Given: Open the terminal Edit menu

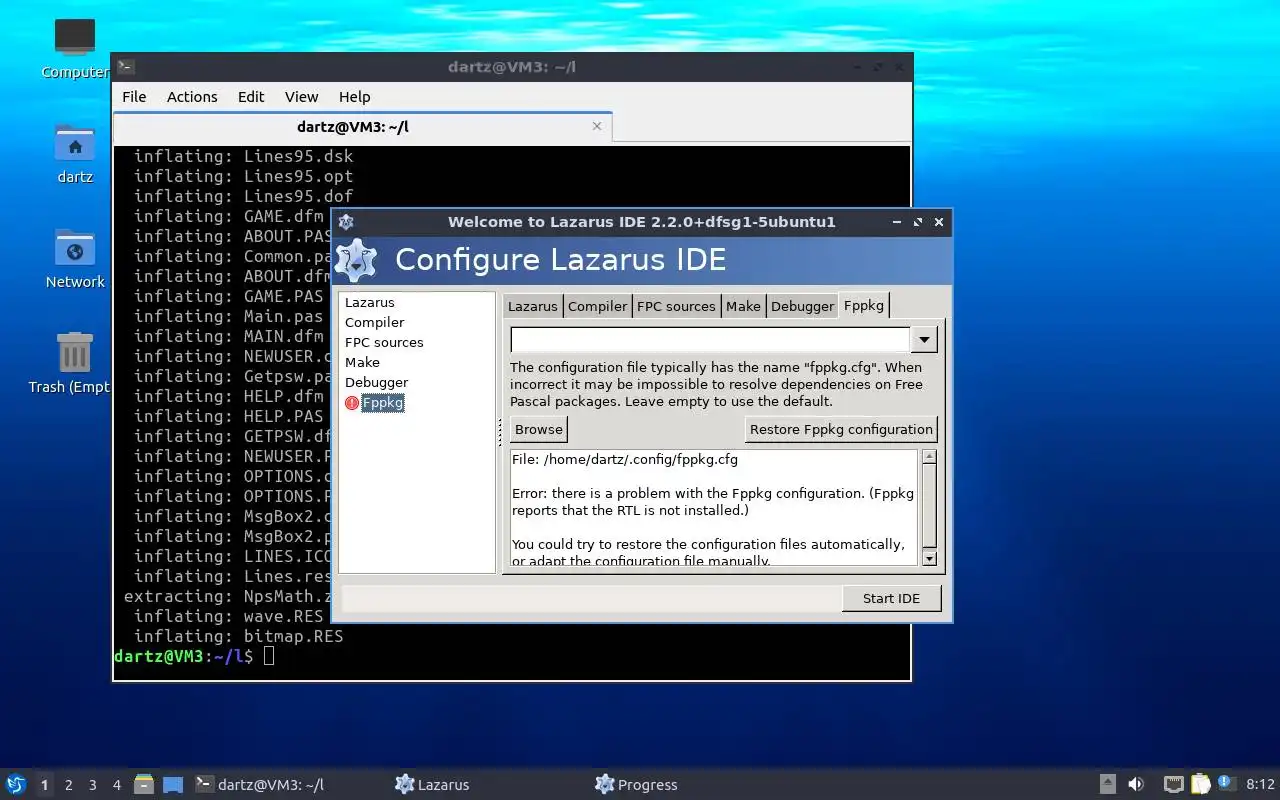Looking at the screenshot, I should click(x=251, y=97).
